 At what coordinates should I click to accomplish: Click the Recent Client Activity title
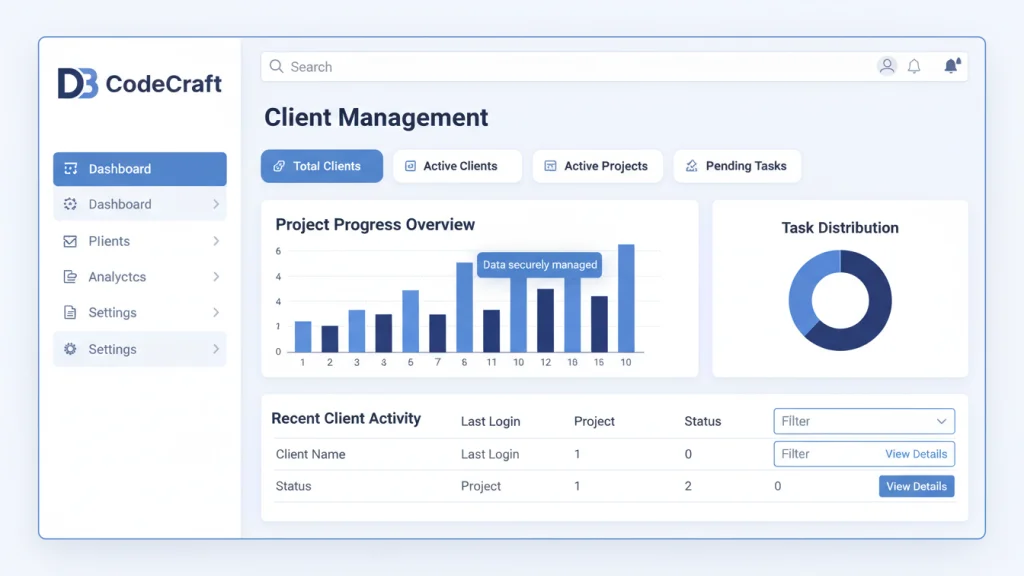pos(346,419)
